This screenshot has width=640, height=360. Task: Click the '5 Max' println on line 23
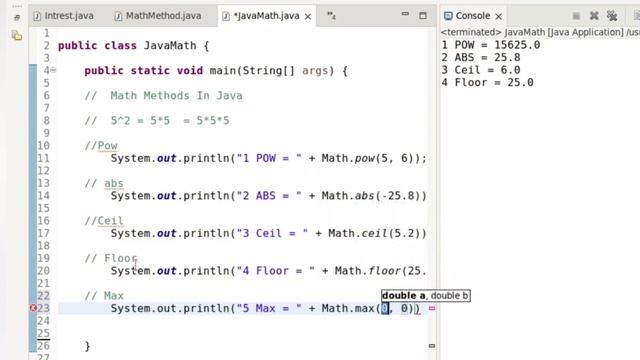(265, 309)
